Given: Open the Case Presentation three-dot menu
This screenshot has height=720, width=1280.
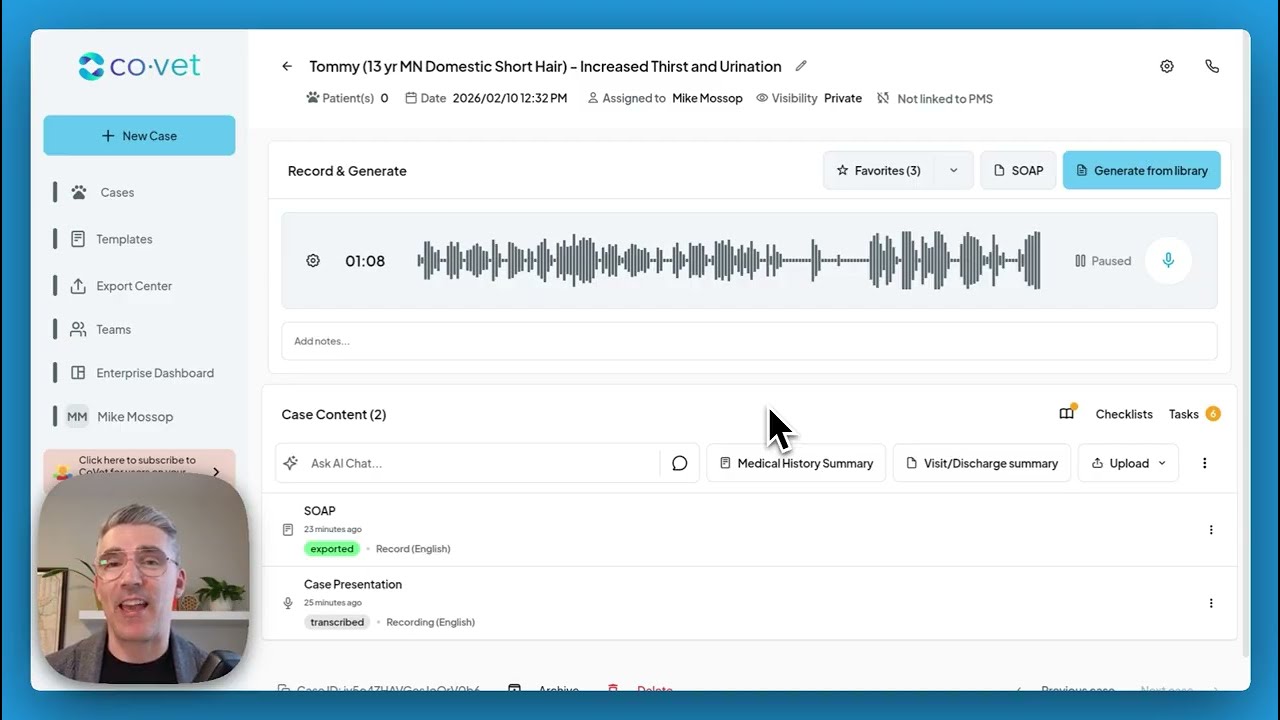Looking at the screenshot, I should [x=1211, y=603].
